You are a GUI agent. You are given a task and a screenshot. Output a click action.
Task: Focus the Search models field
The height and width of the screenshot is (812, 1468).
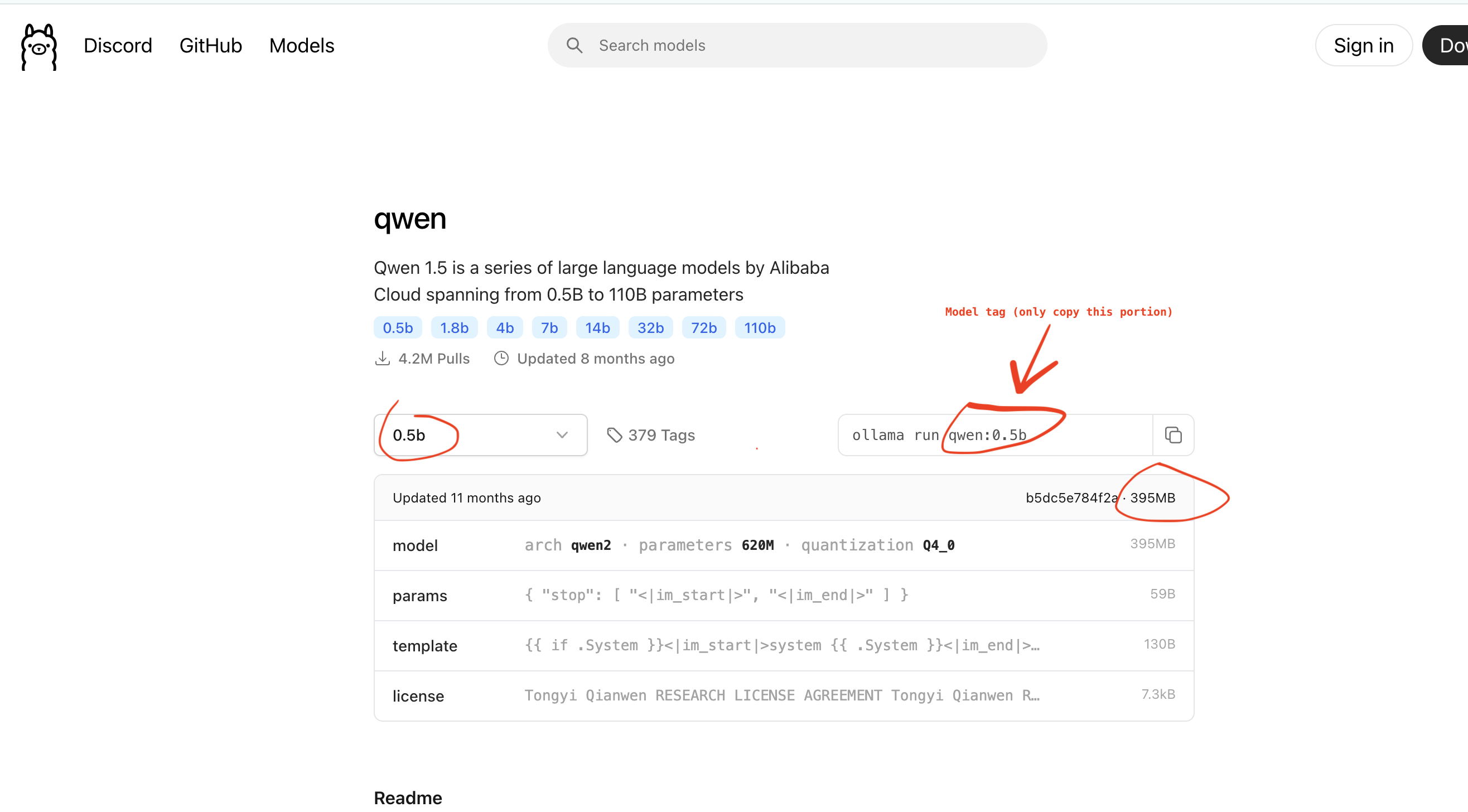click(797, 46)
